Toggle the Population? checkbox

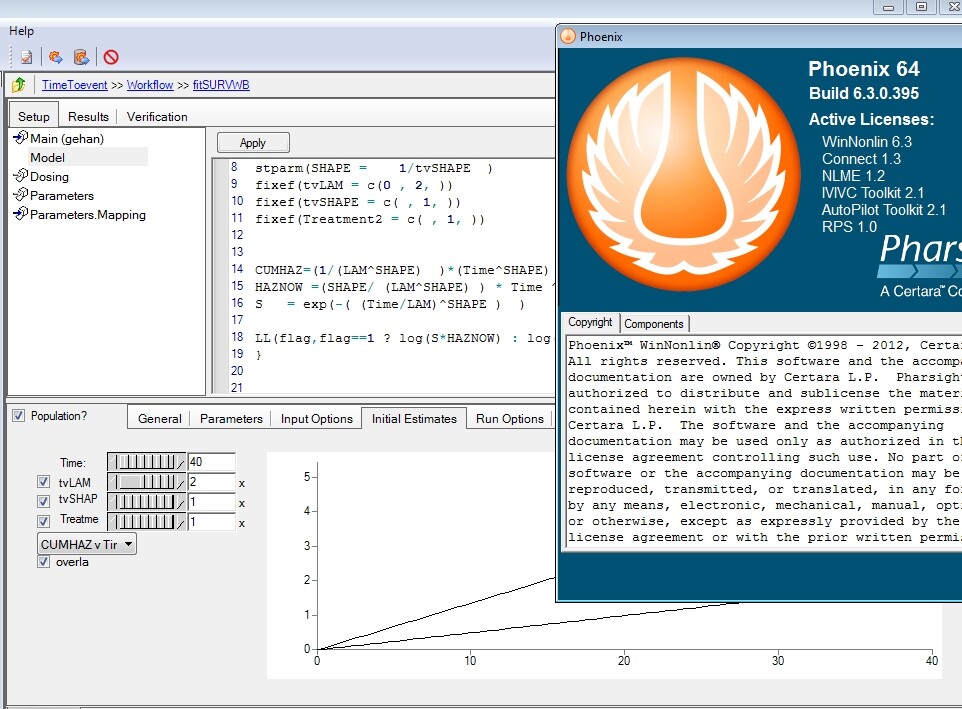(x=19, y=416)
